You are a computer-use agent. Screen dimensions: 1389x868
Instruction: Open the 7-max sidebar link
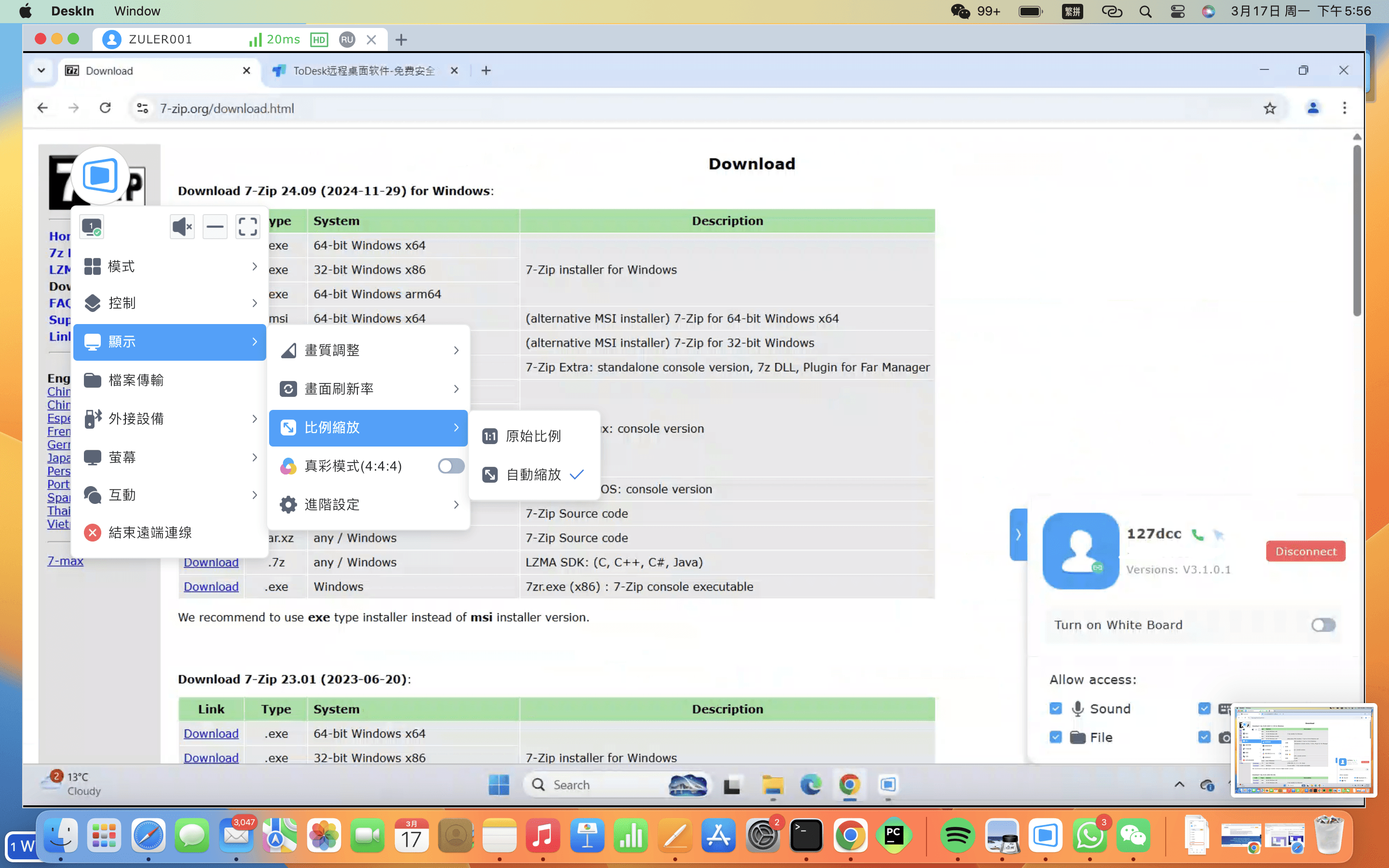pos(66,561)
